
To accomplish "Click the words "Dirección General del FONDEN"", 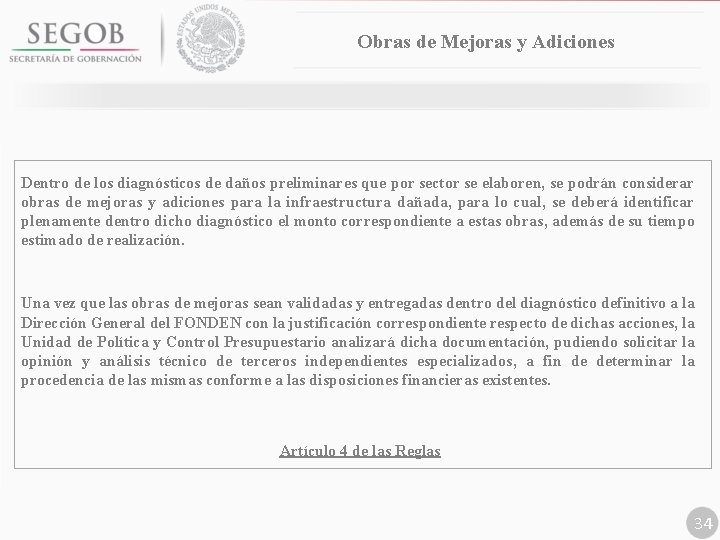I will [x=131, y=323].
